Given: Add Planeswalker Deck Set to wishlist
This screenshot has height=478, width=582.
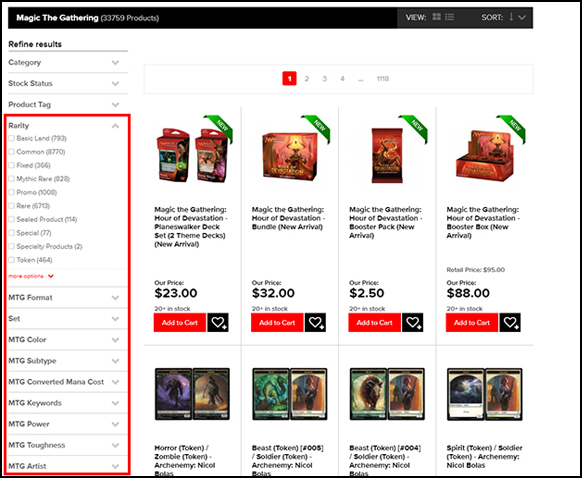Looking at the screenshot, I should pos(218,322).
